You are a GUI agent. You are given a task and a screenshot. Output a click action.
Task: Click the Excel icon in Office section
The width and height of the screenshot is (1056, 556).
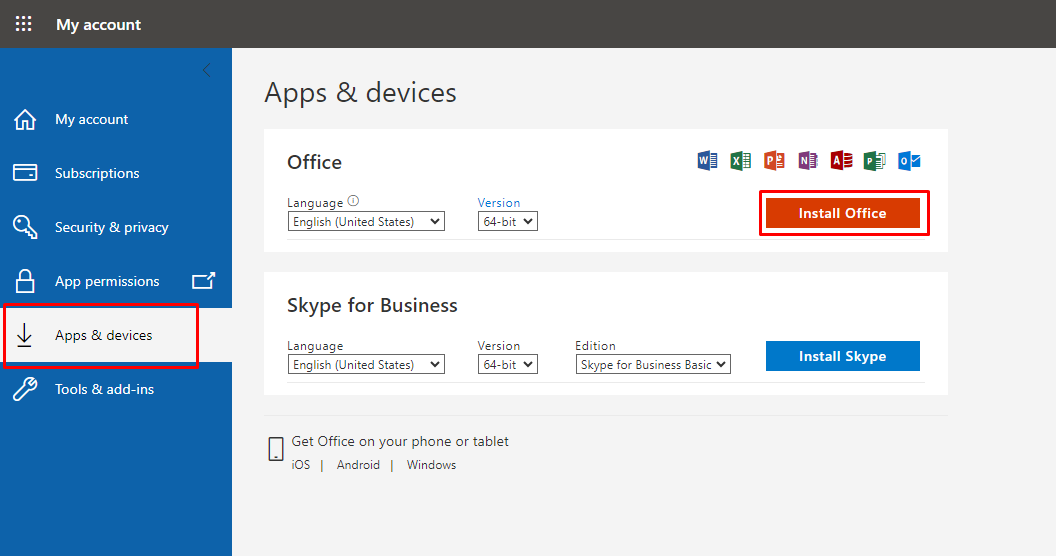pyautogui.click(x=740, y=160)
